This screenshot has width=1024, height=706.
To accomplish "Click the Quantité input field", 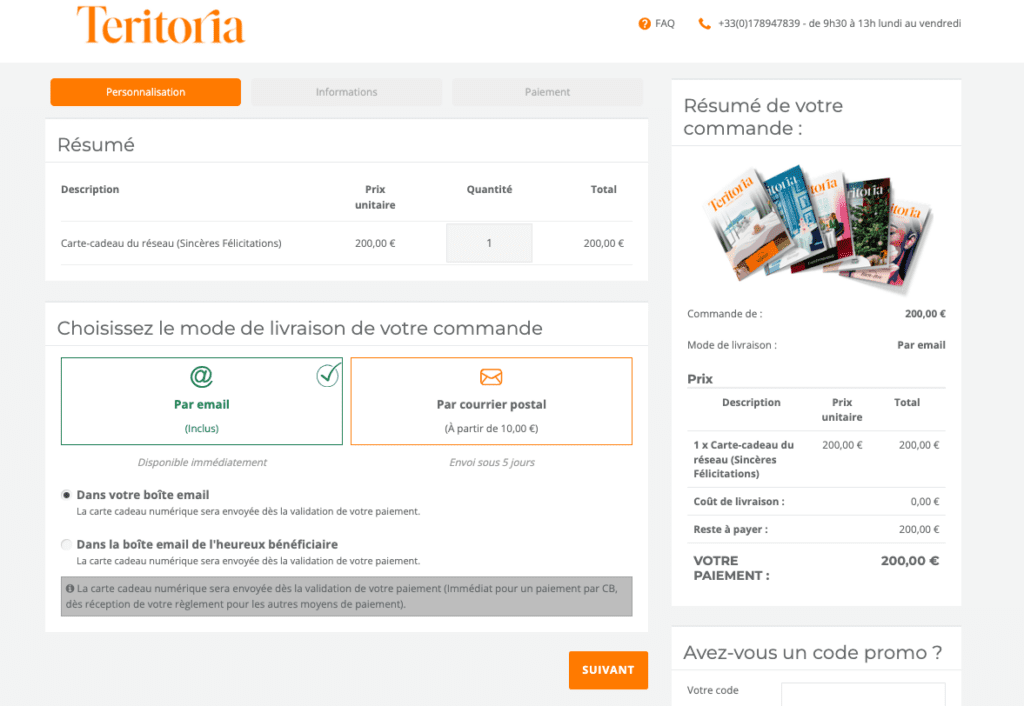I will [x=489, y=243].
